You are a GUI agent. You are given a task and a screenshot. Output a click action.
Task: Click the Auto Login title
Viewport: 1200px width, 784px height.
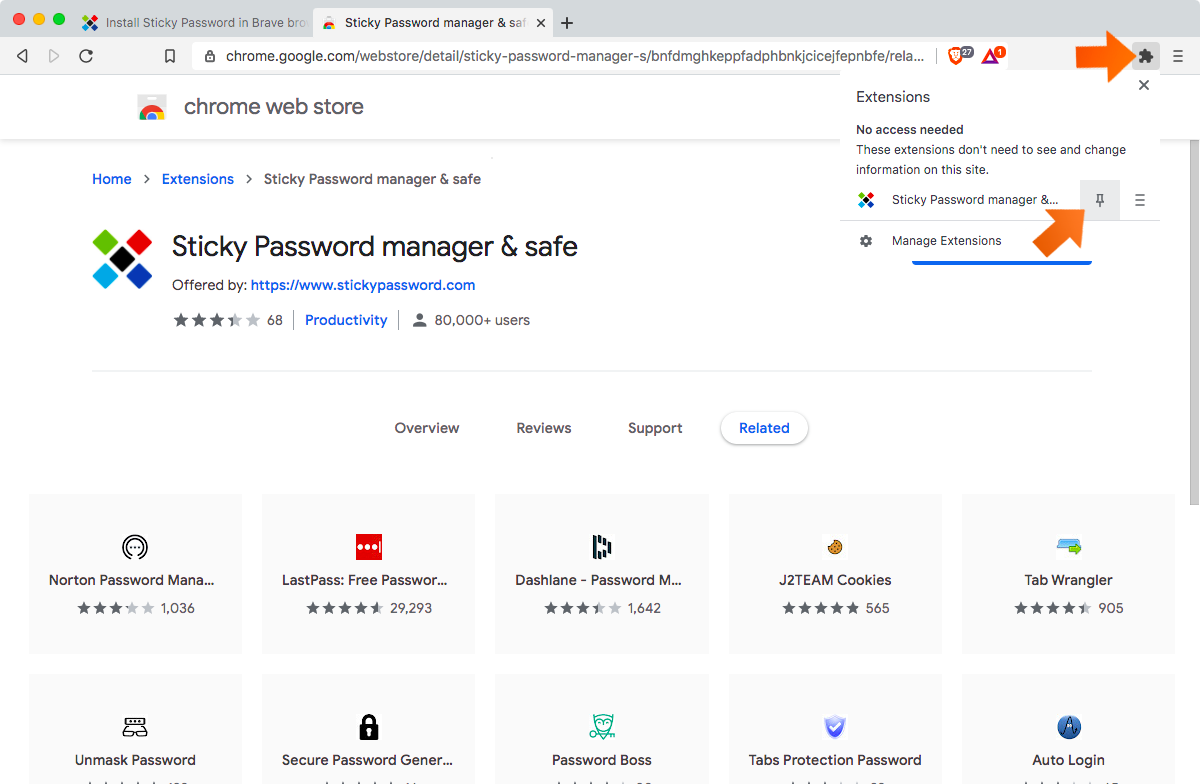click(1068, 760)
